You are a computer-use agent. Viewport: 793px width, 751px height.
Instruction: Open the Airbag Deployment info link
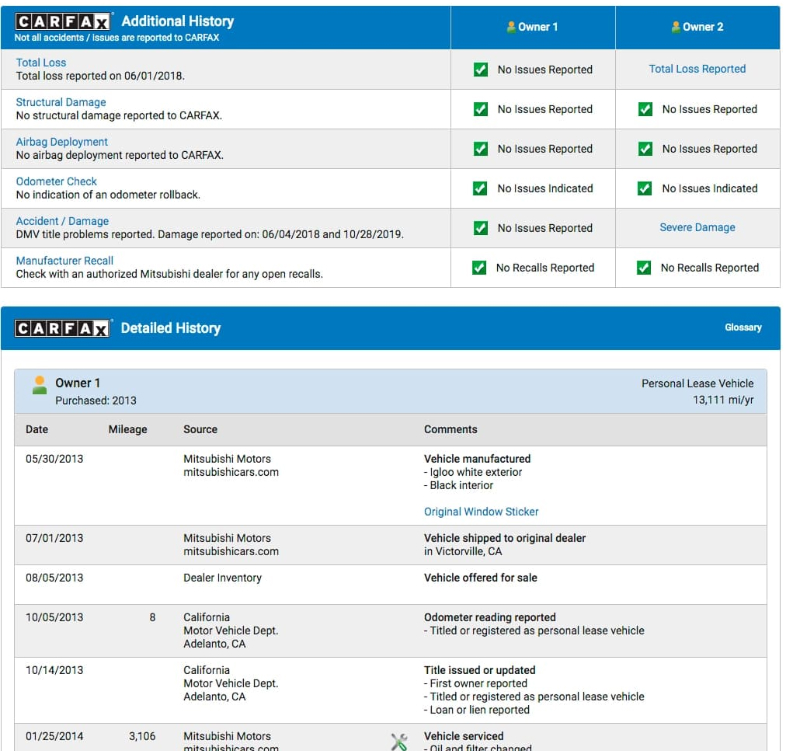61,142
